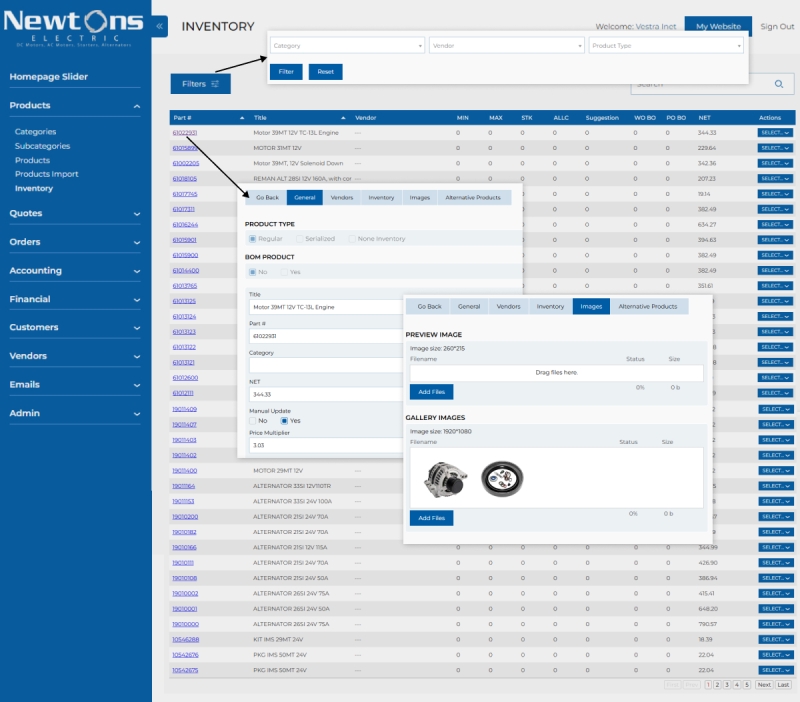The image size is (800, 702).
Task: Open the Vendor filter dropdown
Action: coord(506,46)
